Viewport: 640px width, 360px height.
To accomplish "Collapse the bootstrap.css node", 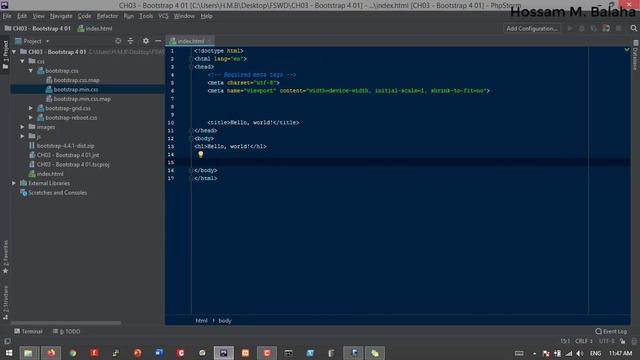I will [31, 71].
